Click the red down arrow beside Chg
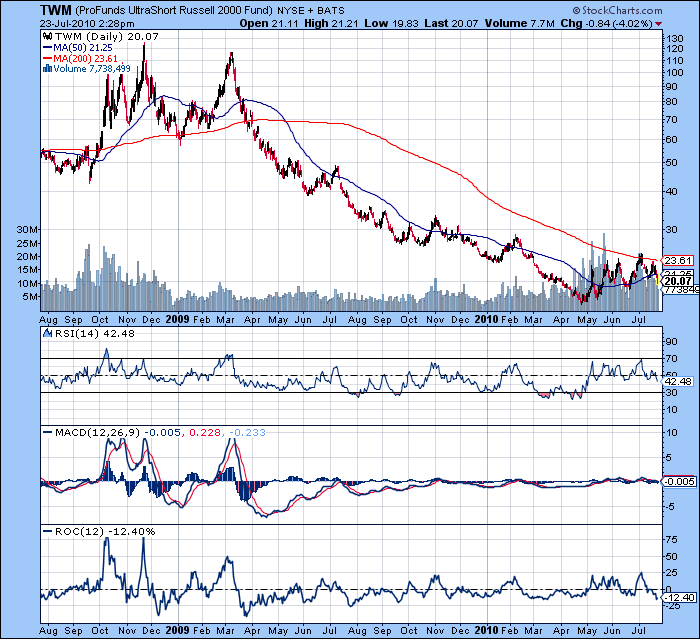 (658, 24)
